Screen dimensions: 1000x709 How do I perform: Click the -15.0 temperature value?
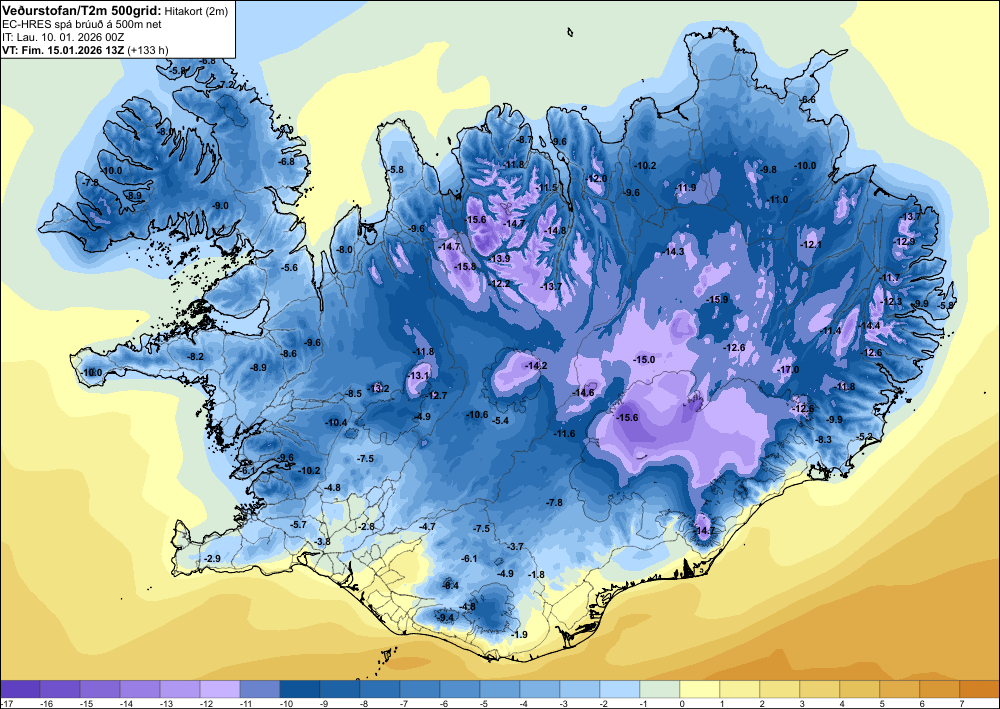[x=644, y=360]
